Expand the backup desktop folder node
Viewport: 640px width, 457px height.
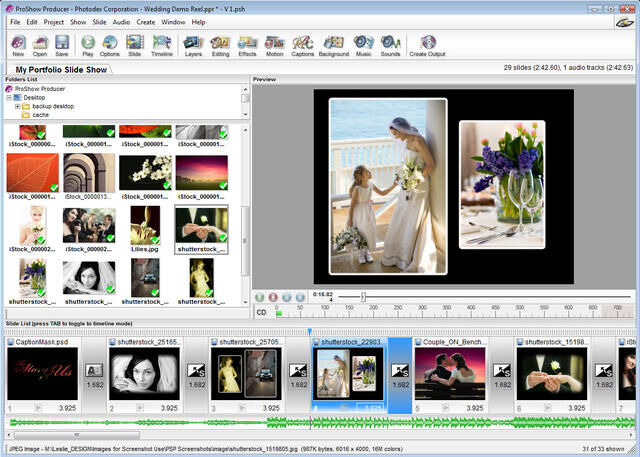(16, 106)
